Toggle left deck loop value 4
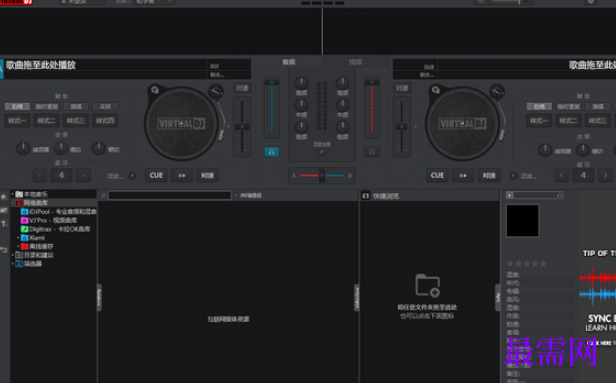This screenshot has height=383, width=616. click(61, 175)
